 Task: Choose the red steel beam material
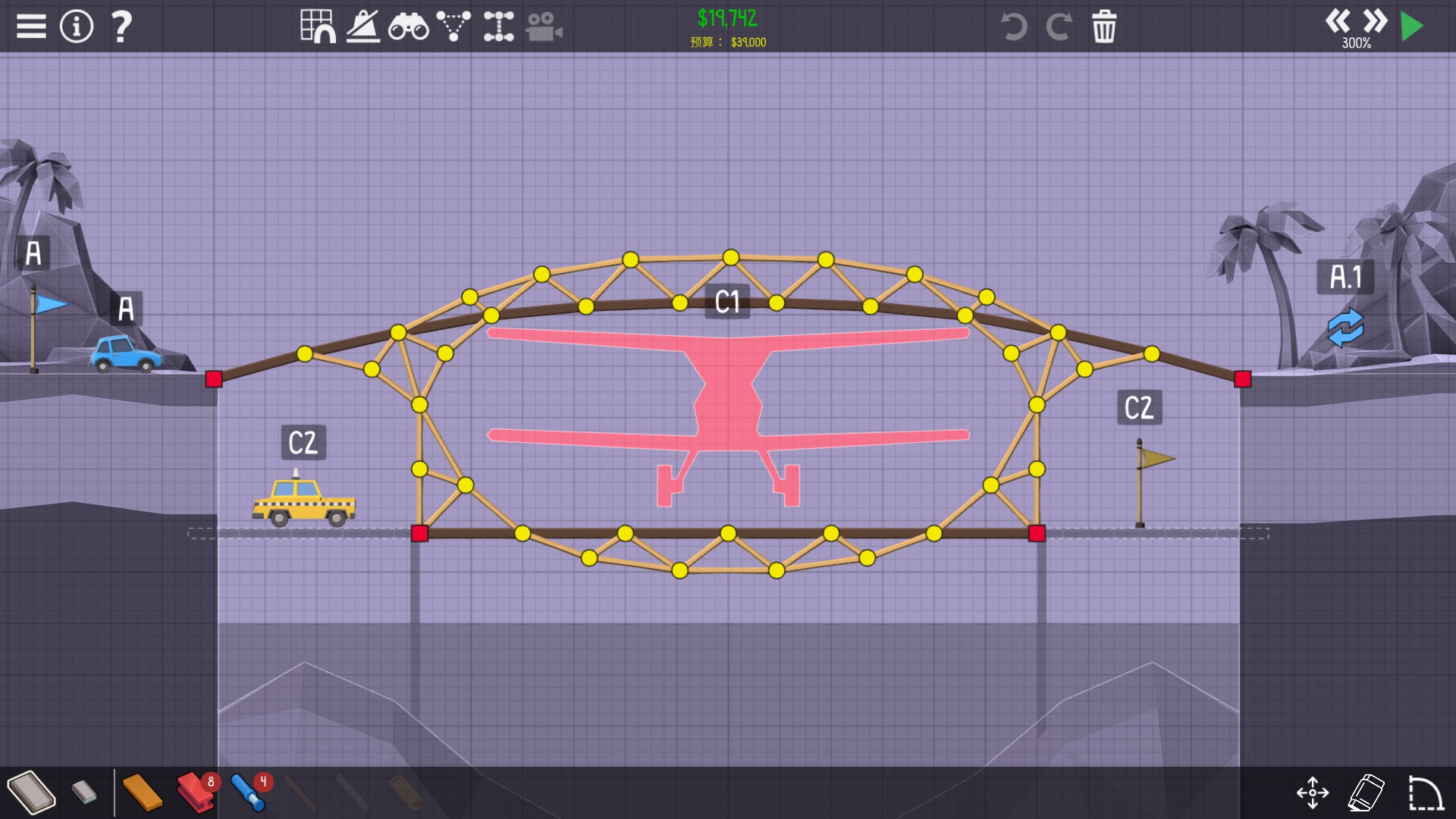(195, 792)
